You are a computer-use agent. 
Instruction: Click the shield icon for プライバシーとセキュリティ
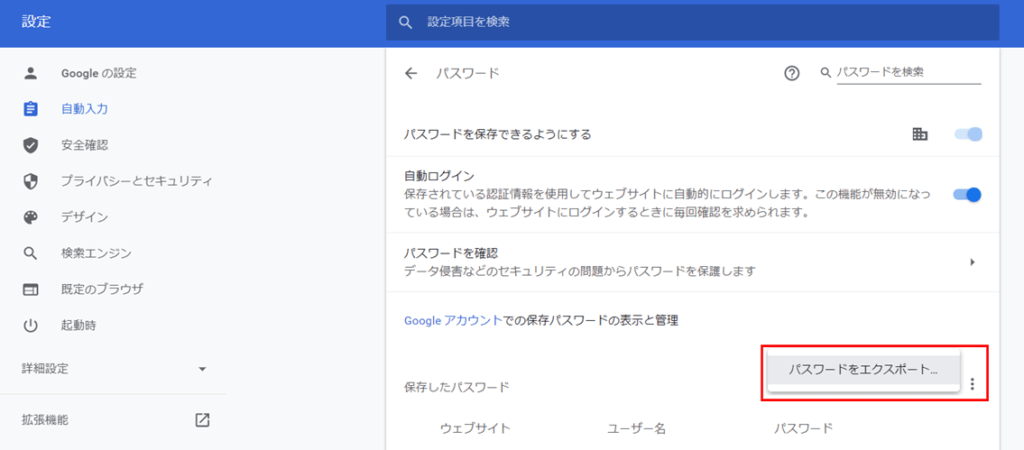(31, 181)
